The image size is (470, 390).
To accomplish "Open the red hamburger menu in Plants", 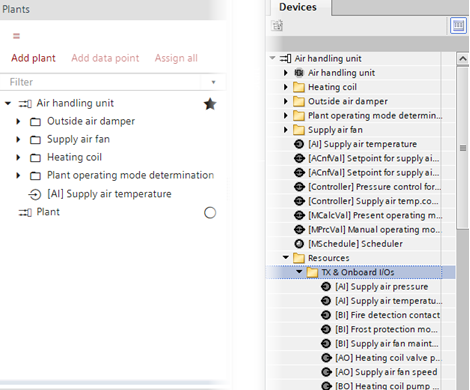I will pos(16,36).
